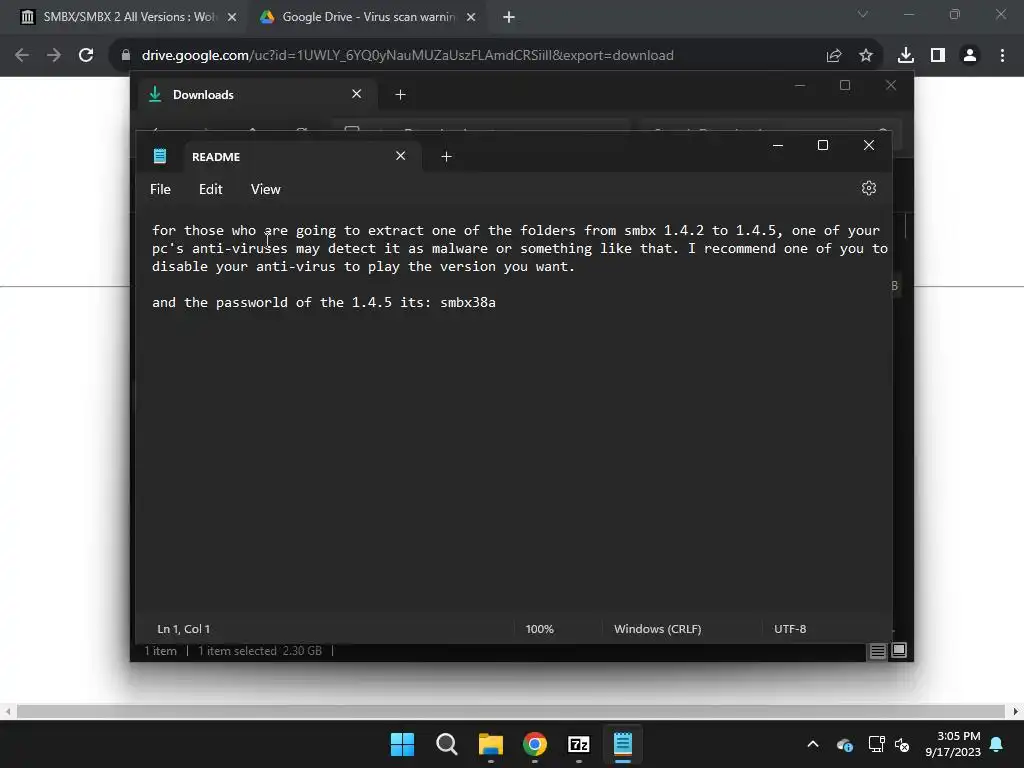Click the horizontal scrollbar of Chrome page
The image size is (1024, 768).
tap(511, 711)
